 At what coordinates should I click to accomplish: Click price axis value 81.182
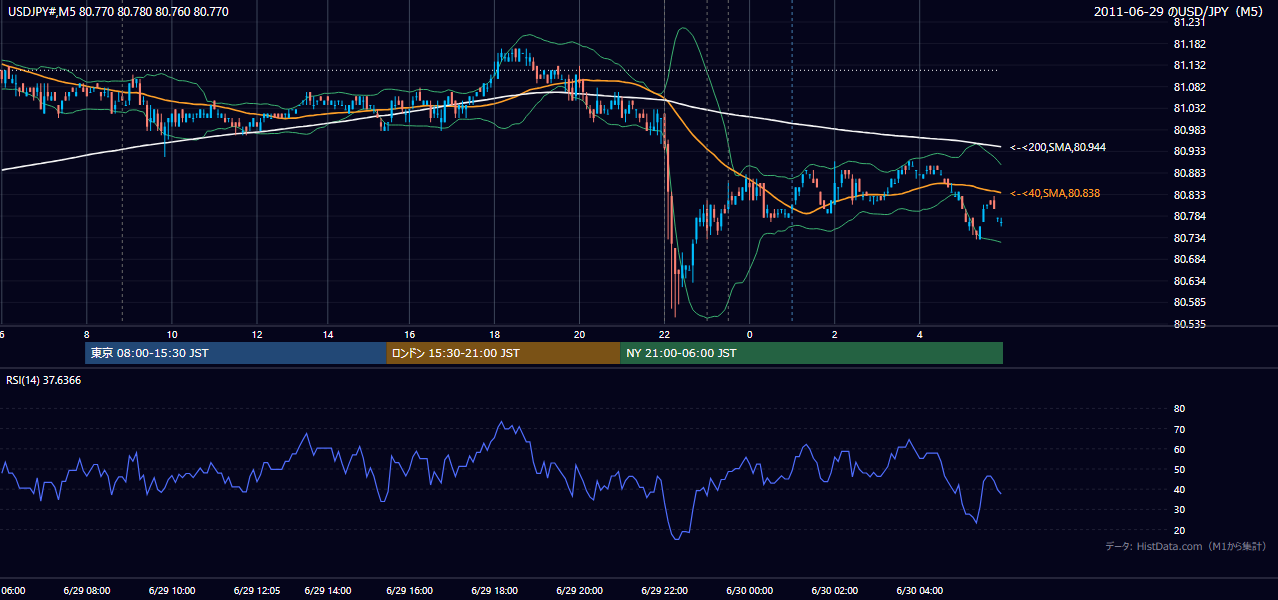tap(1189, 44)
